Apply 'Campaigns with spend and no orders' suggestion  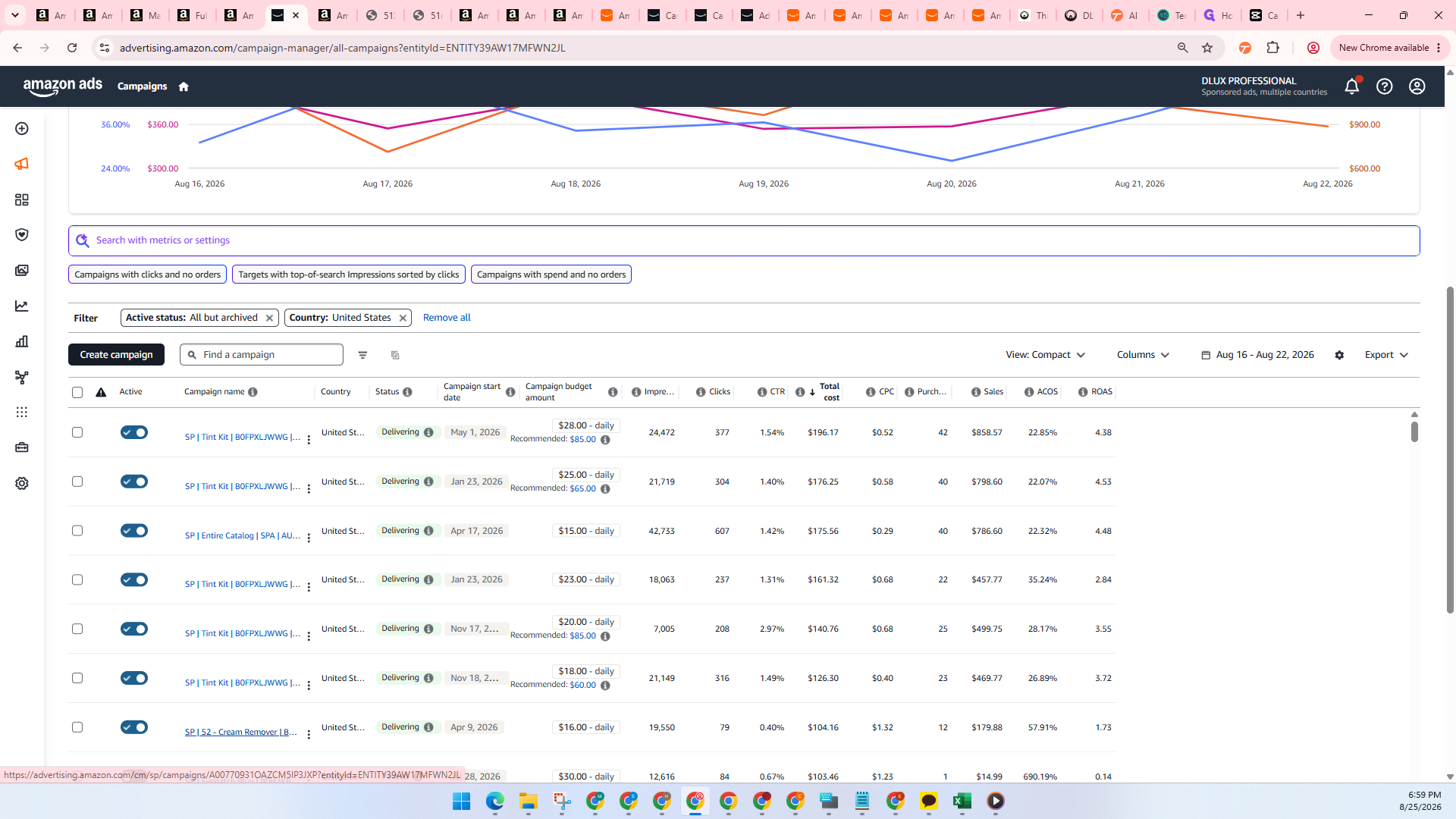(551, 275)
